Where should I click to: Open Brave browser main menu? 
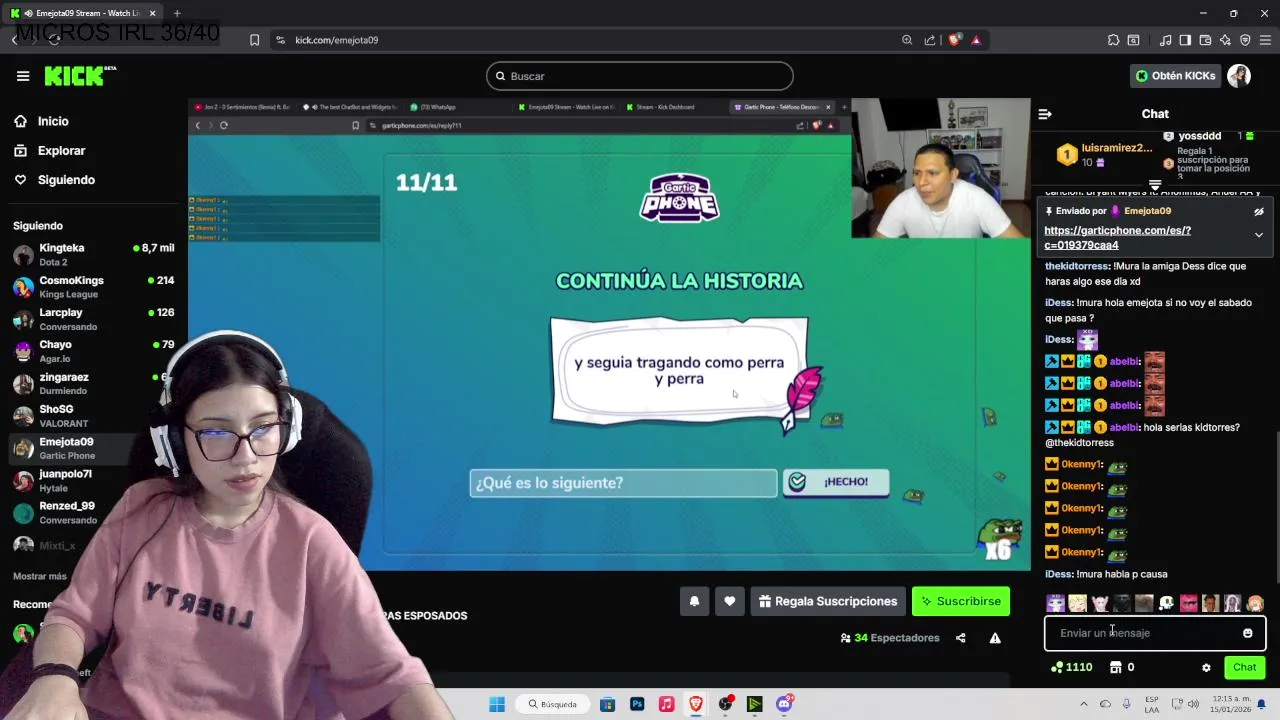[x=1265, y=40]
